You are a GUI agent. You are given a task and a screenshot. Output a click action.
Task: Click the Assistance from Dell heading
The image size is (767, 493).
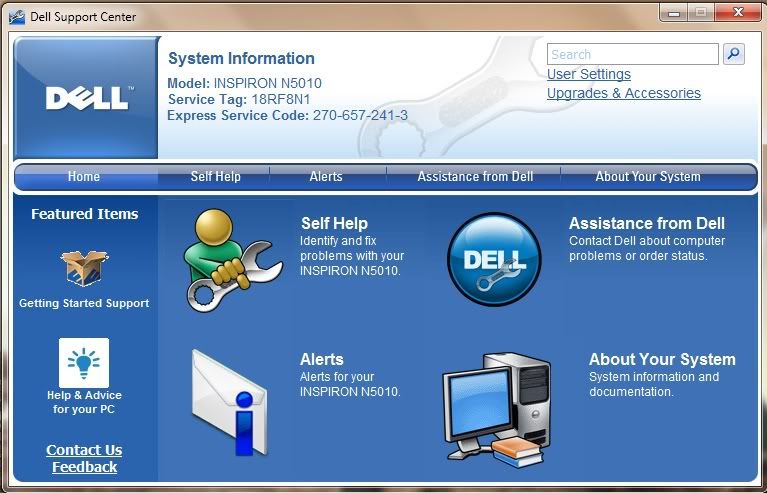pos(647,224)
